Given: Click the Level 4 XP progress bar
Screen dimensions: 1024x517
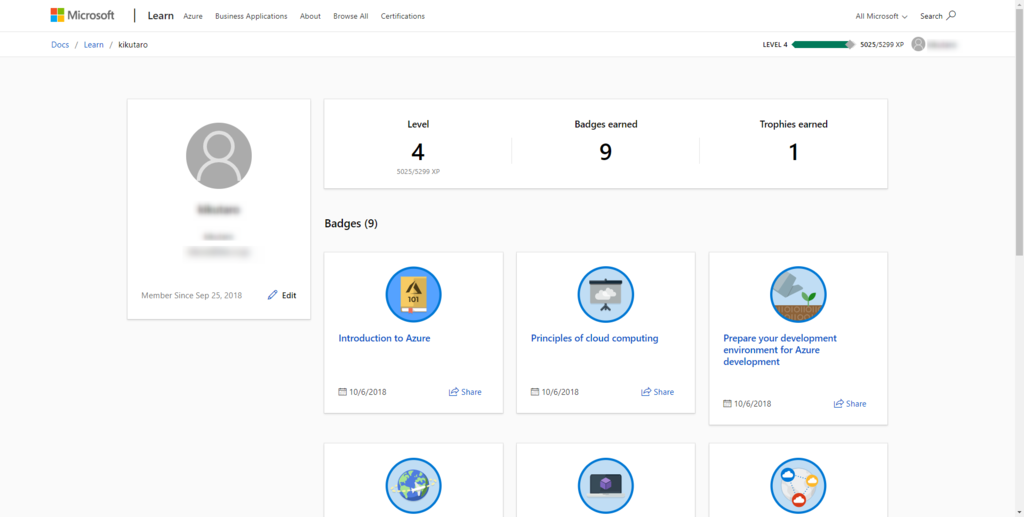Looking at the screenshot, I should (823, 44).
